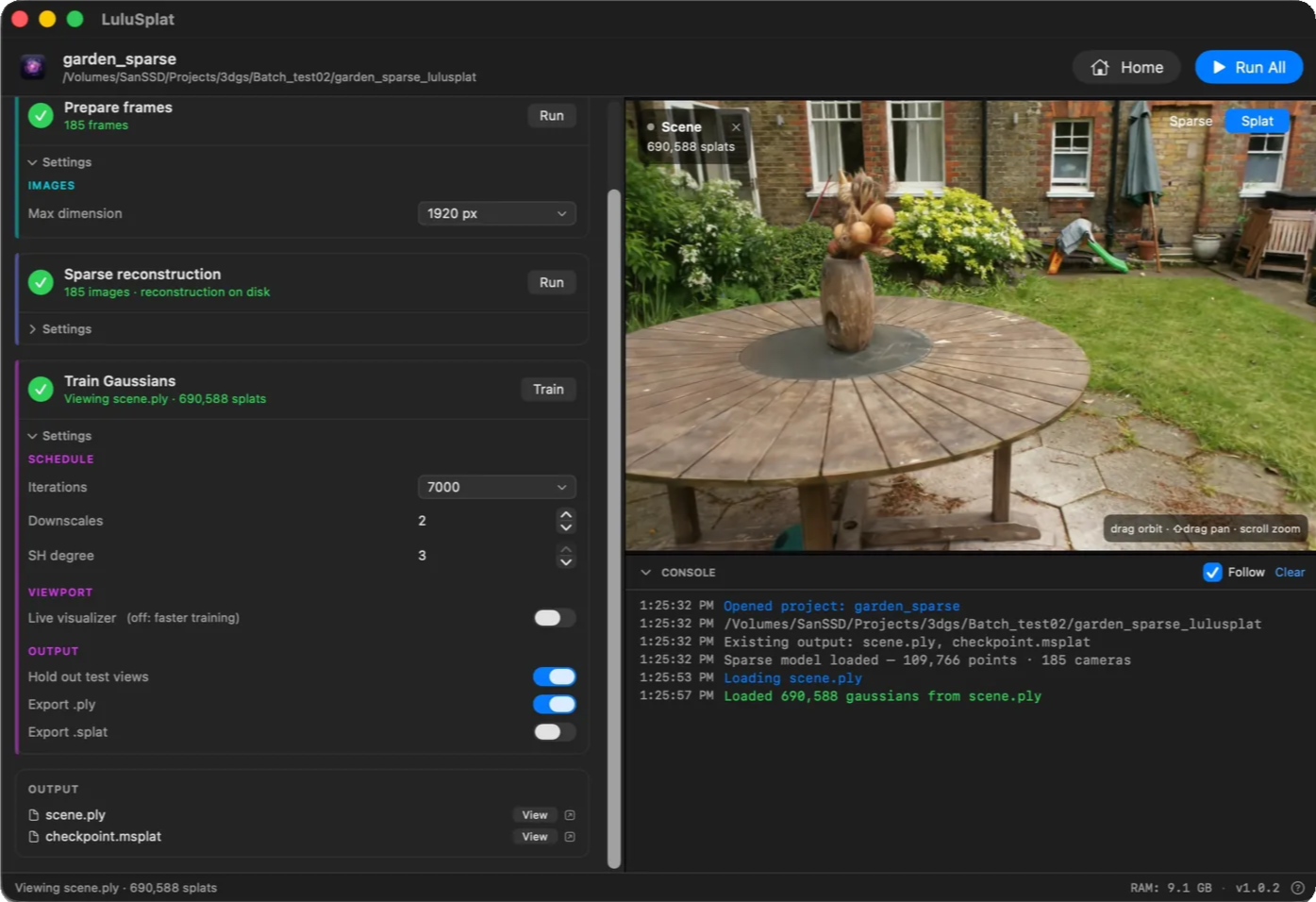Collapse Prepare frames Settings section
The image size is (1316, 902).
coord(59,162)
